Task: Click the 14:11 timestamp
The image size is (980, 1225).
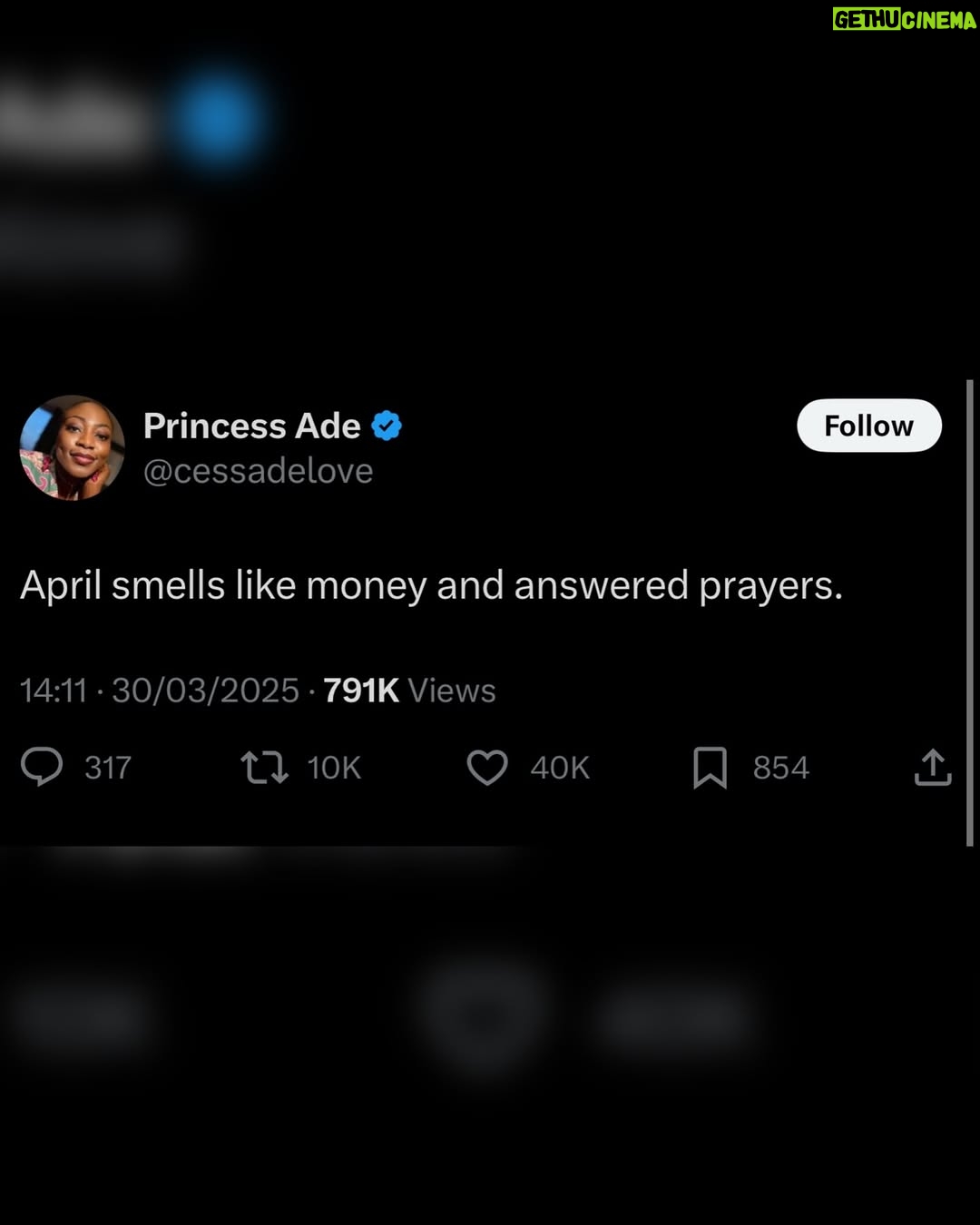Action: 54,691
